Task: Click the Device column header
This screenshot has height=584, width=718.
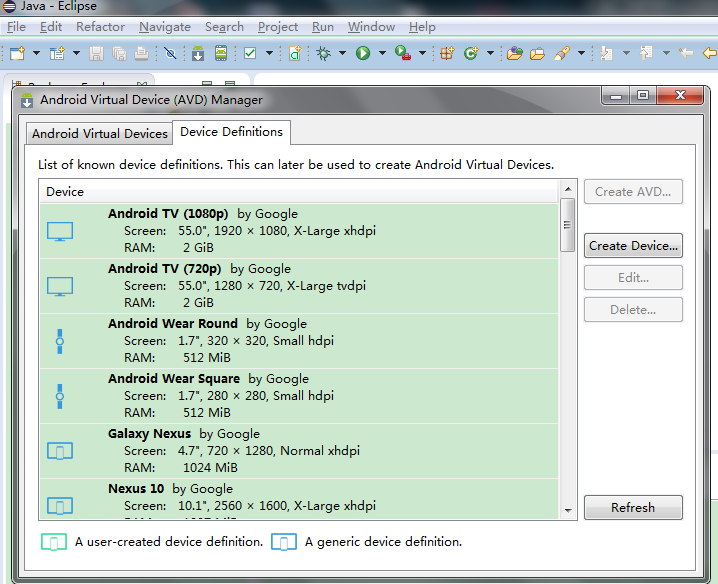Action: click(299, 191)
